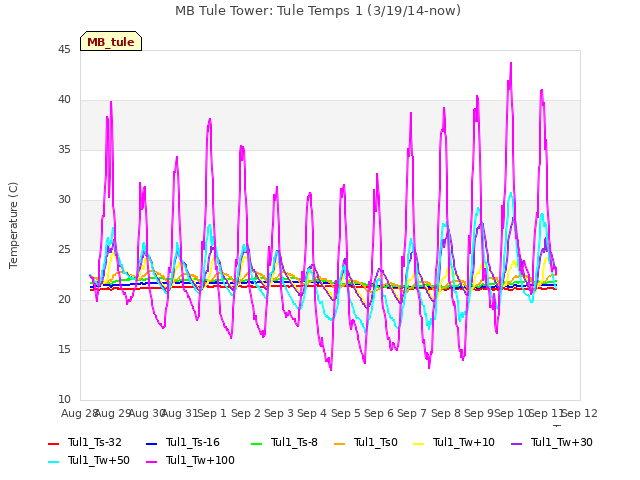Image resolution: width=640 pixels, height=480 pixels.
Task: Click y-axis tick label 10
Action: pyautogui.click(x=64, y=400)
